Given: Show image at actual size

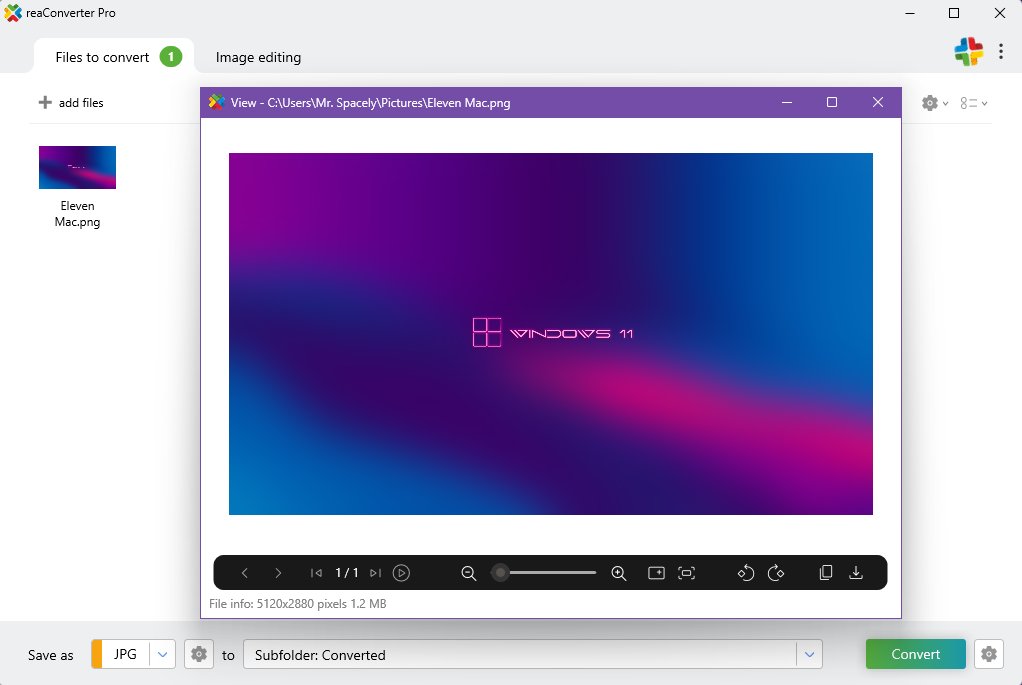Looking at the screenshot, I should [x=656, y=573].
